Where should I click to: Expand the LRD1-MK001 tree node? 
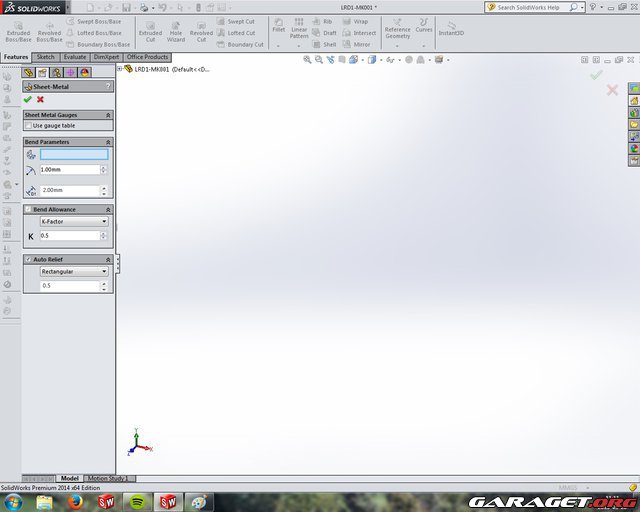click(120, 69)
